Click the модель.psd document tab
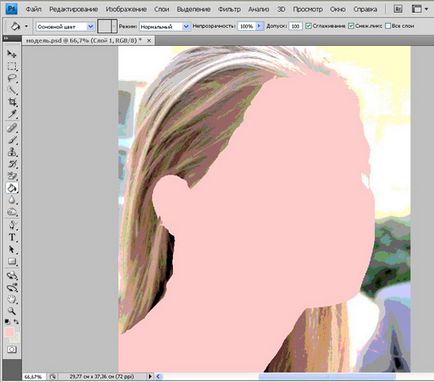This screenshot has height=382, width=434. [x=84, y=40]
